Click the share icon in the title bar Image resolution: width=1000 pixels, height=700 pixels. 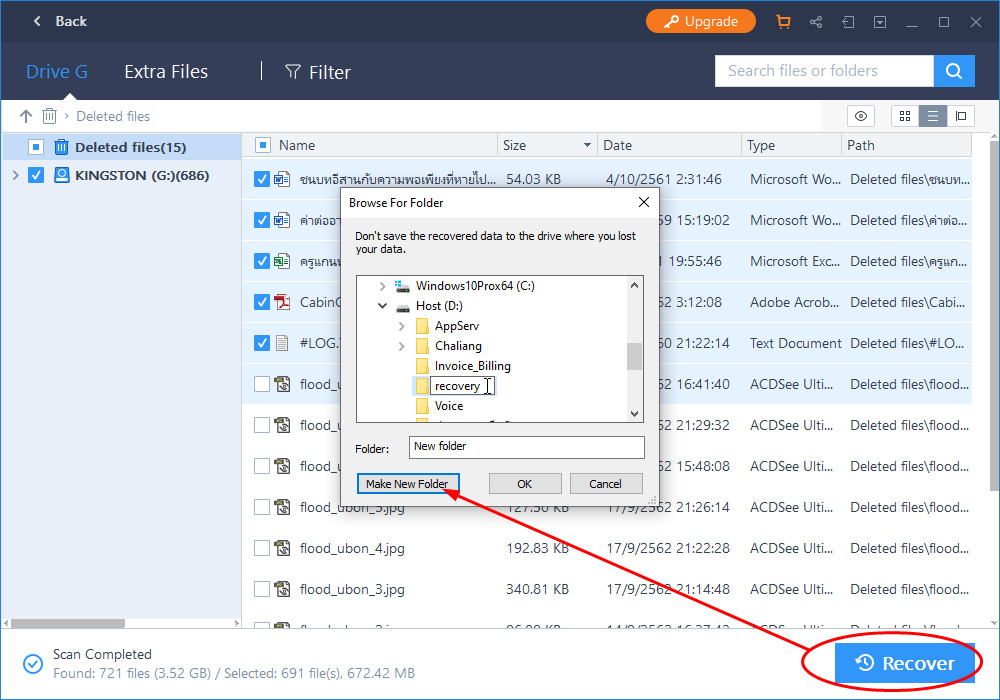[816, 21]
